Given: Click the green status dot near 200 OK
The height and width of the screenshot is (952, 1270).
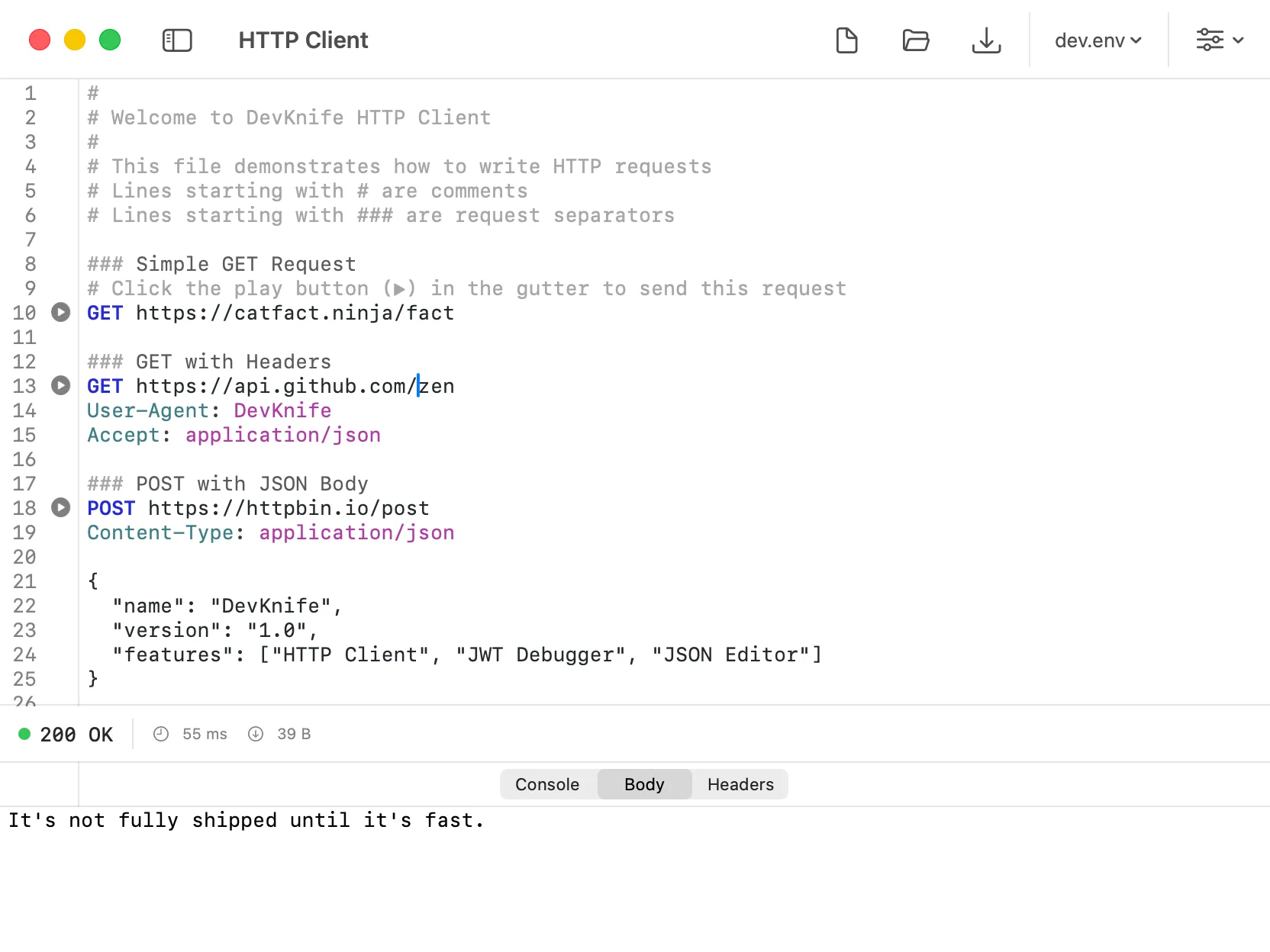Looking at the screenshot, I should (24, 734).
